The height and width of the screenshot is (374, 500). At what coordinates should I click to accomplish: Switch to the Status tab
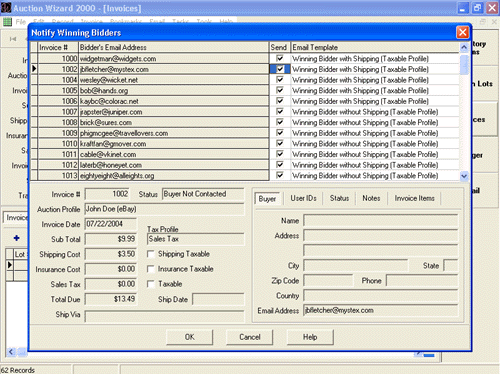(339, 198)
